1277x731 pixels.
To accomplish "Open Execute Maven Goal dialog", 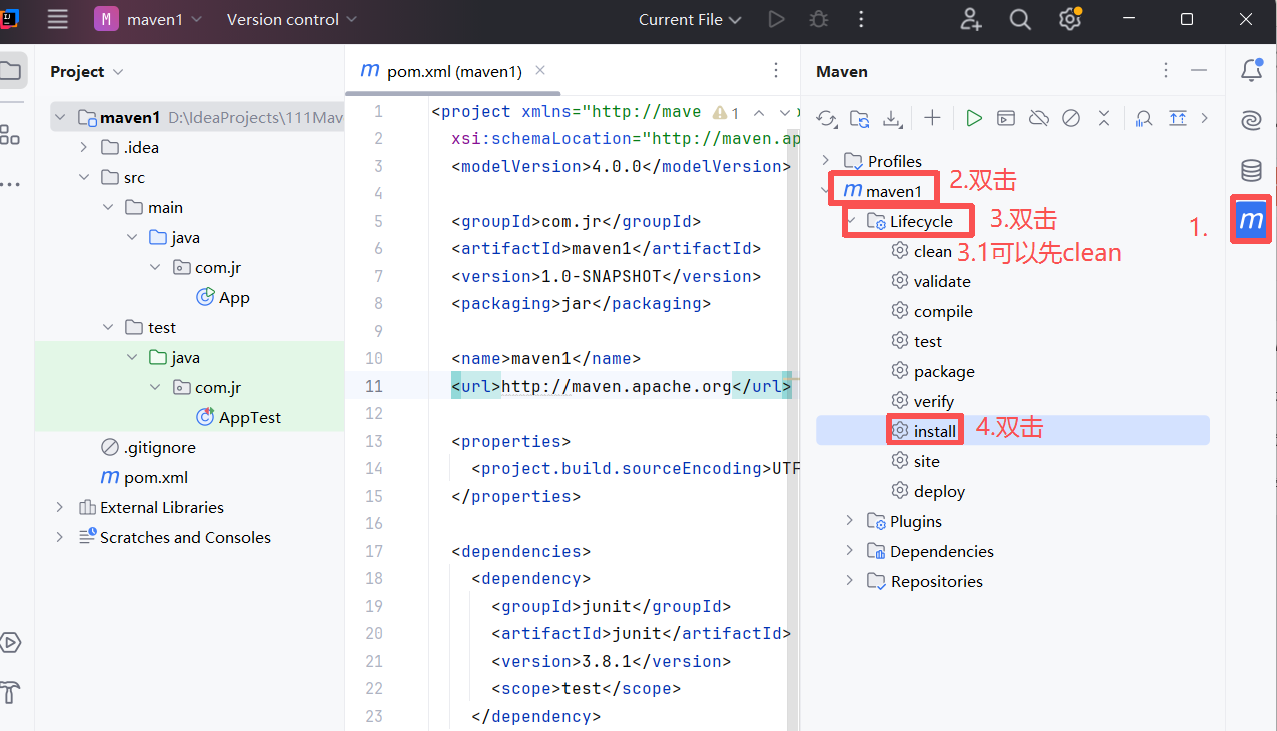I will (1006, 118).
